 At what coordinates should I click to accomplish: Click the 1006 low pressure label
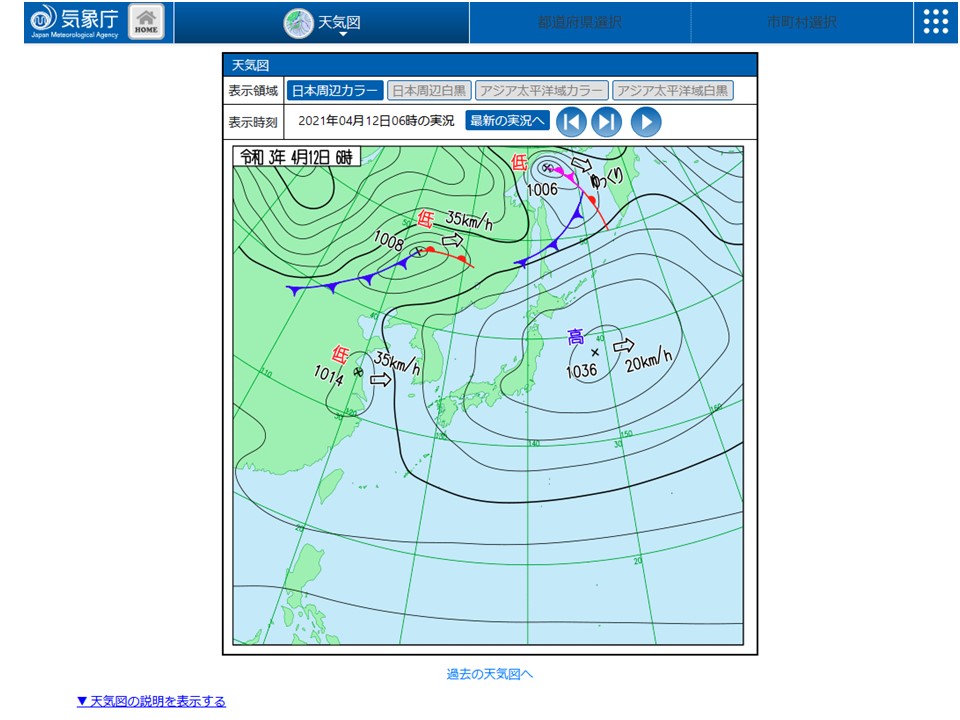tap(542, 189)
